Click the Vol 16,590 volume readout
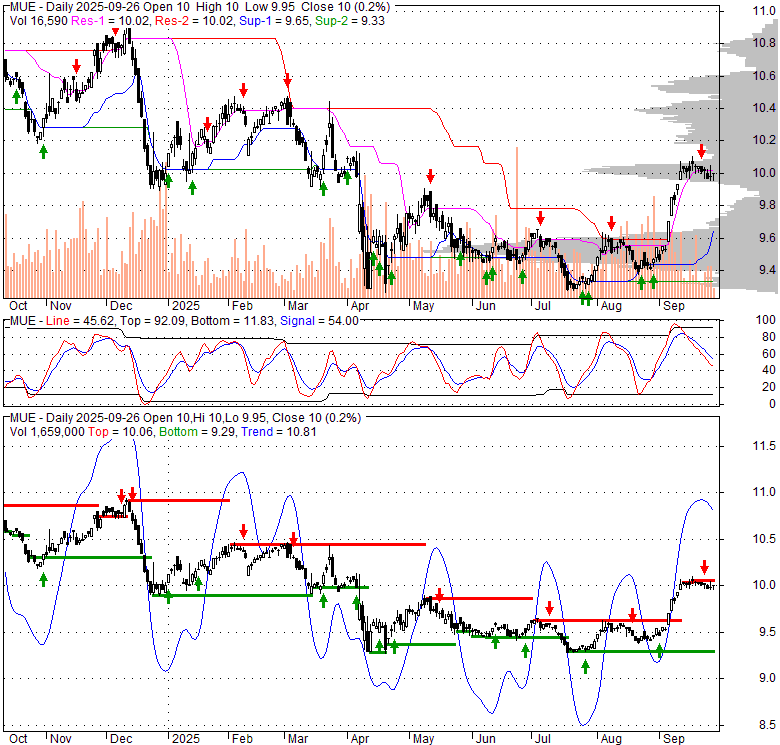Viewport: 780px width, 745px height. pyautogui.click(x=39, y=20)
